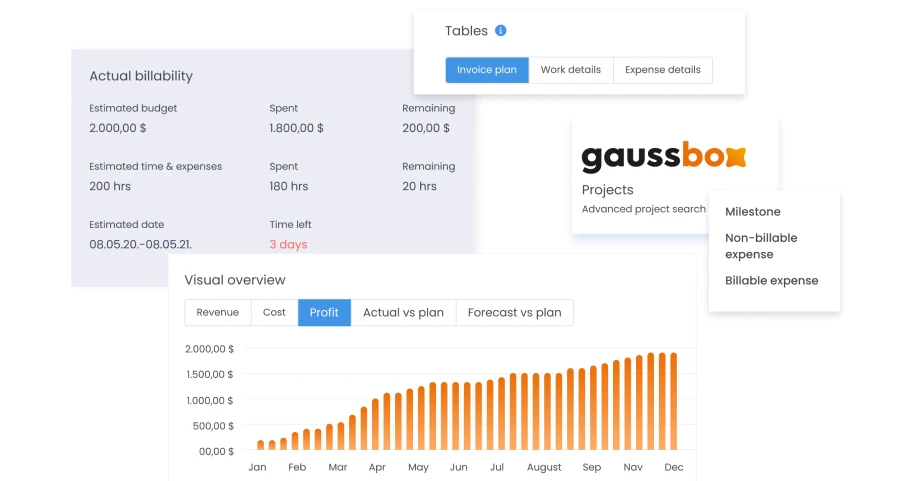The image size is (916, 481).
Task: Show the Forecast vs plan chart
Action: (514, 312)
